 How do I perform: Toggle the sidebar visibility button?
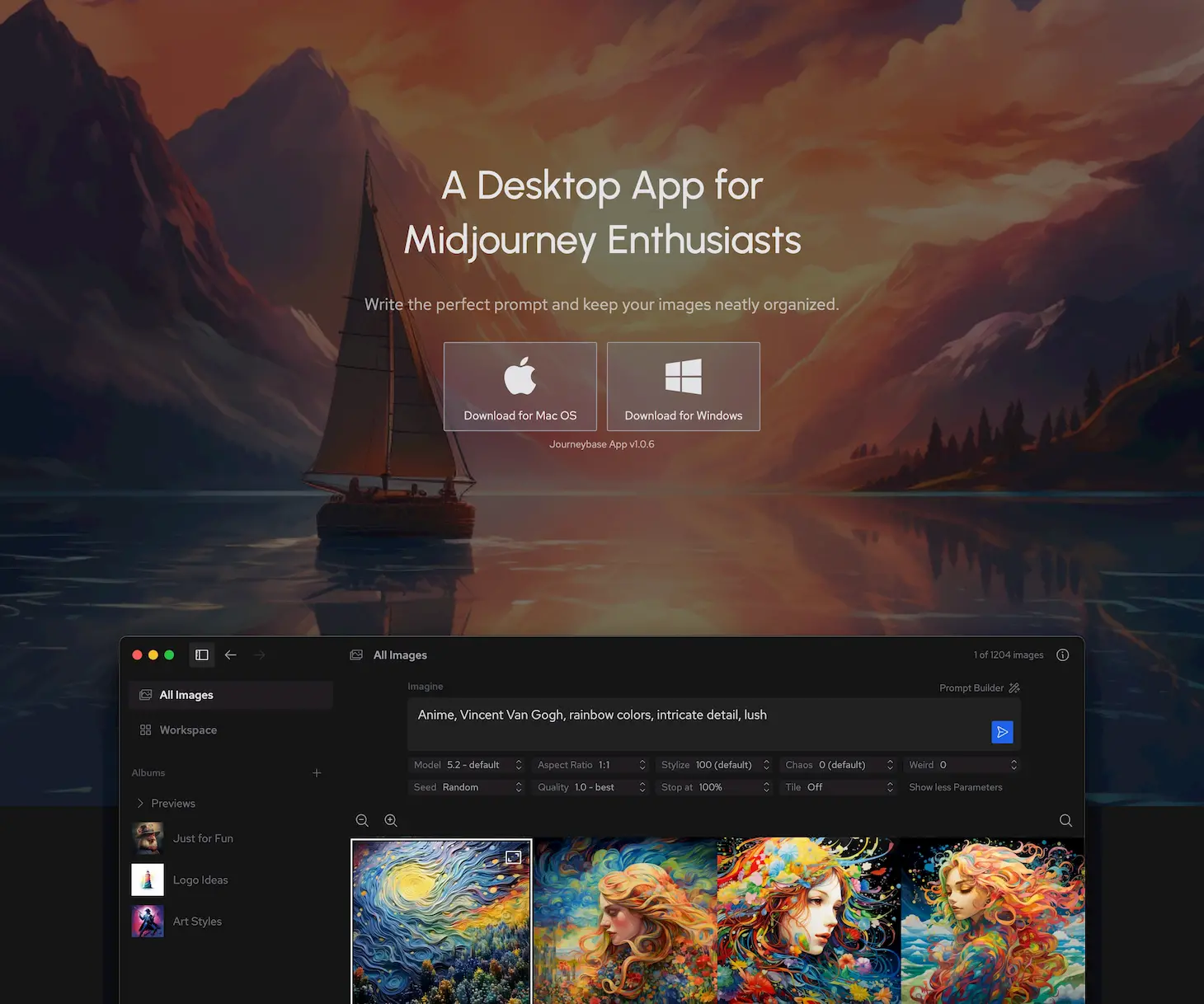pyautogui.click(x=201, y=654)
